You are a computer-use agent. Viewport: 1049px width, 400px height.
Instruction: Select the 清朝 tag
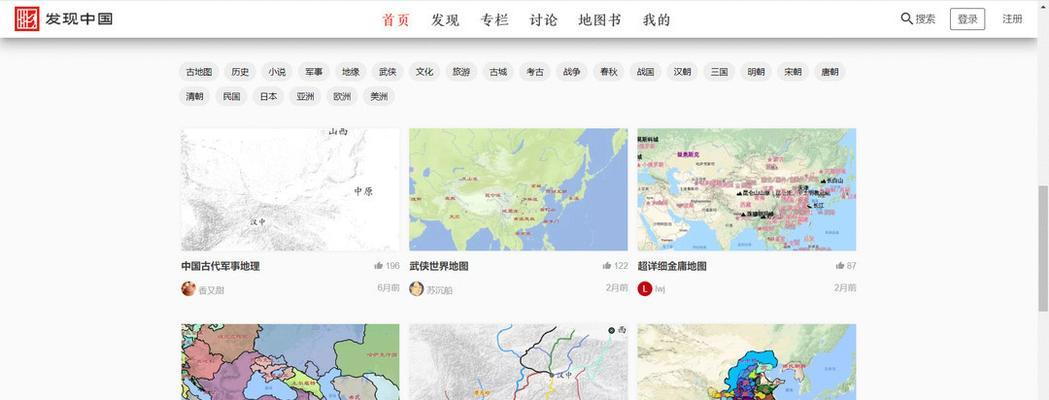click(x=195, y=96)
